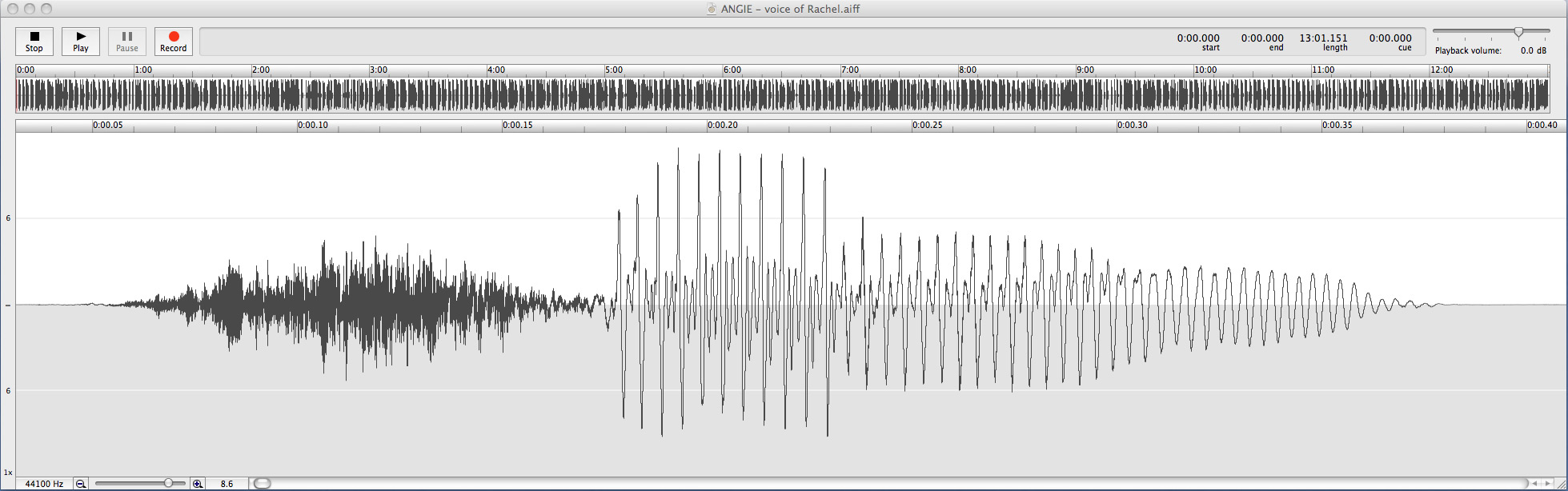
Task: Click the horizontal scrollbar thumb
Action: (x=263, y=483)
